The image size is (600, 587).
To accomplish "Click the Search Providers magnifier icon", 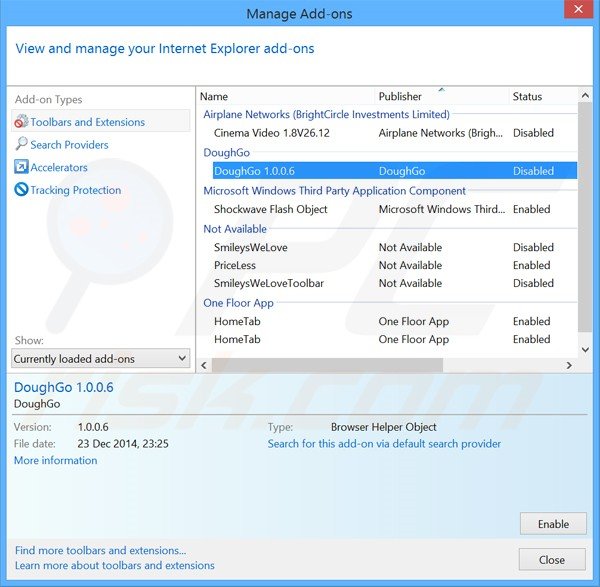I will tap(21, 144).
